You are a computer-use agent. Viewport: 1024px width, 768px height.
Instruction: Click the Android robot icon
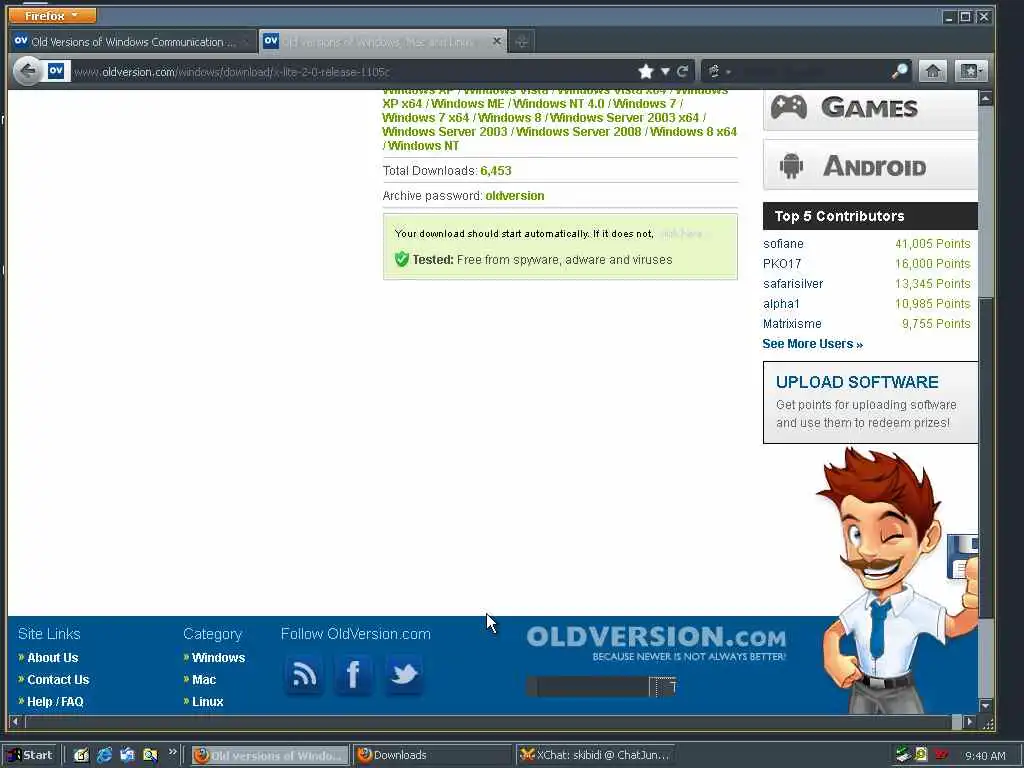(791, 165)
